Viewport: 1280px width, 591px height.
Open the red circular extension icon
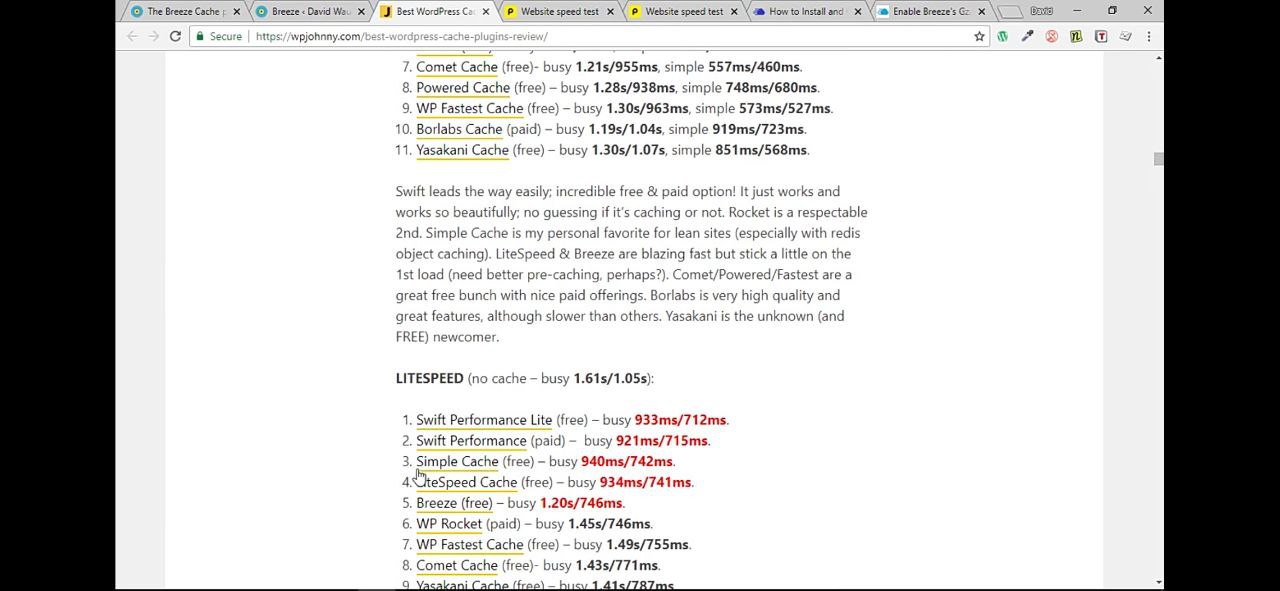[1051, 36]
